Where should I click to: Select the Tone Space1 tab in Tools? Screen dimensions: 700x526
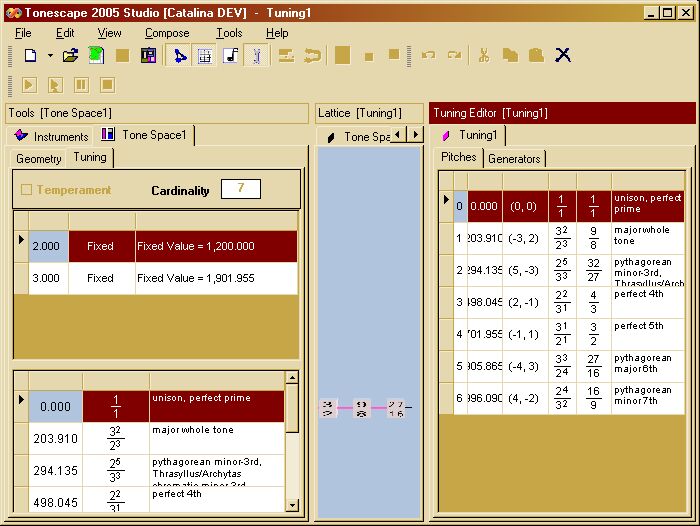[144, 135]
